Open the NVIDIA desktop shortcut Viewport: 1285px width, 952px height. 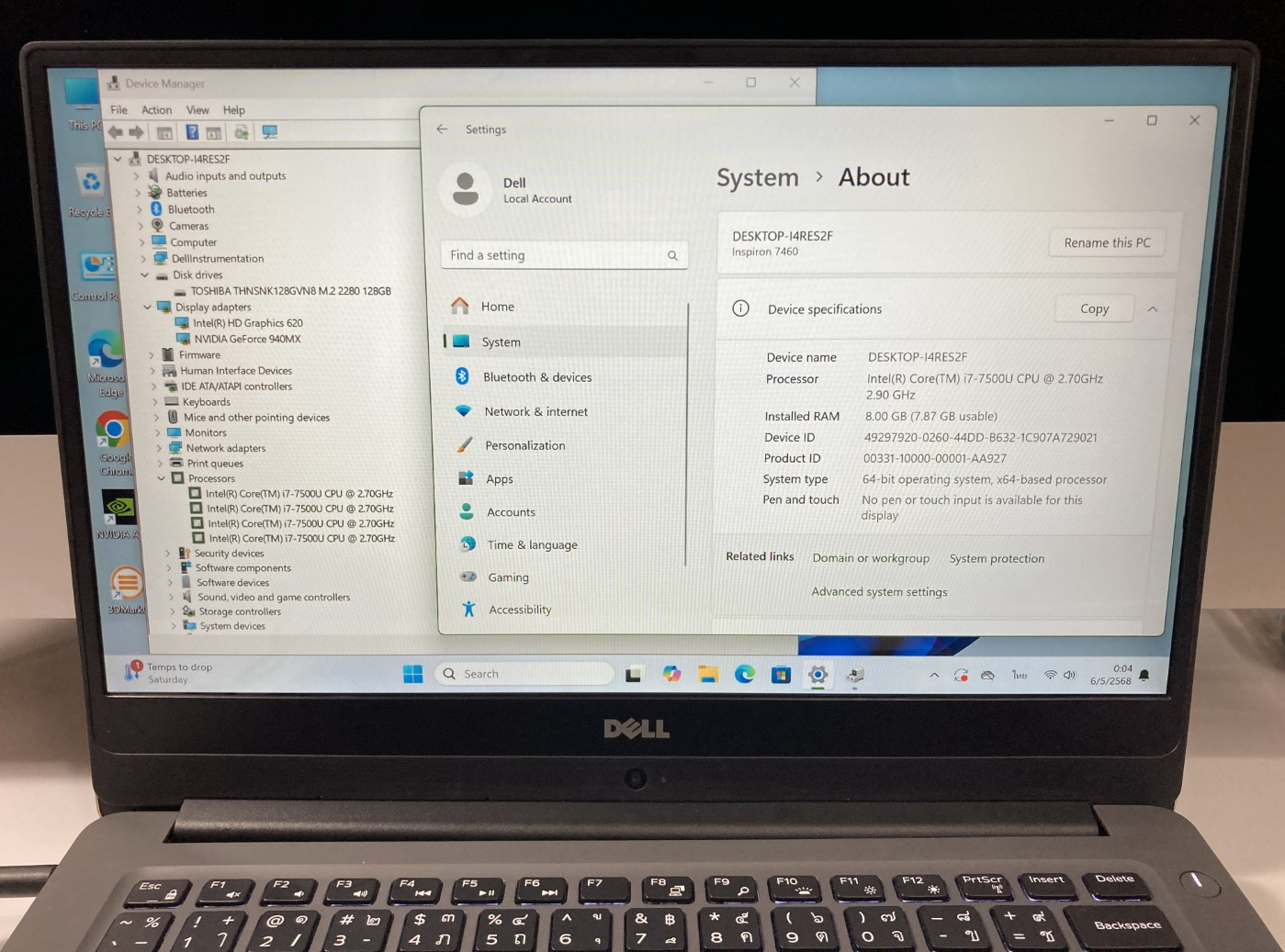pyautogui.click(x=118, y=514)
